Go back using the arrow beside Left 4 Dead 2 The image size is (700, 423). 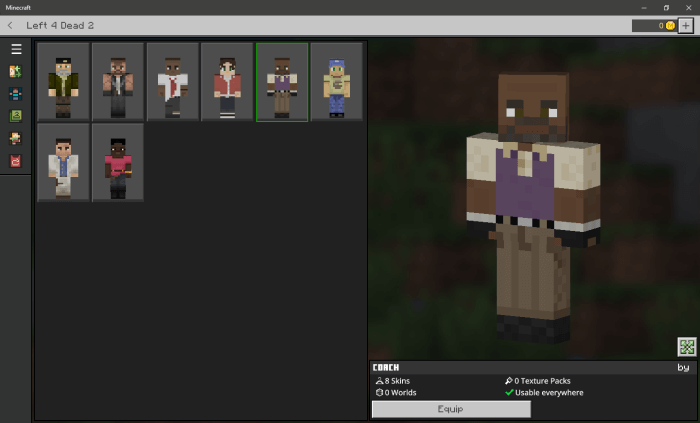10,25
